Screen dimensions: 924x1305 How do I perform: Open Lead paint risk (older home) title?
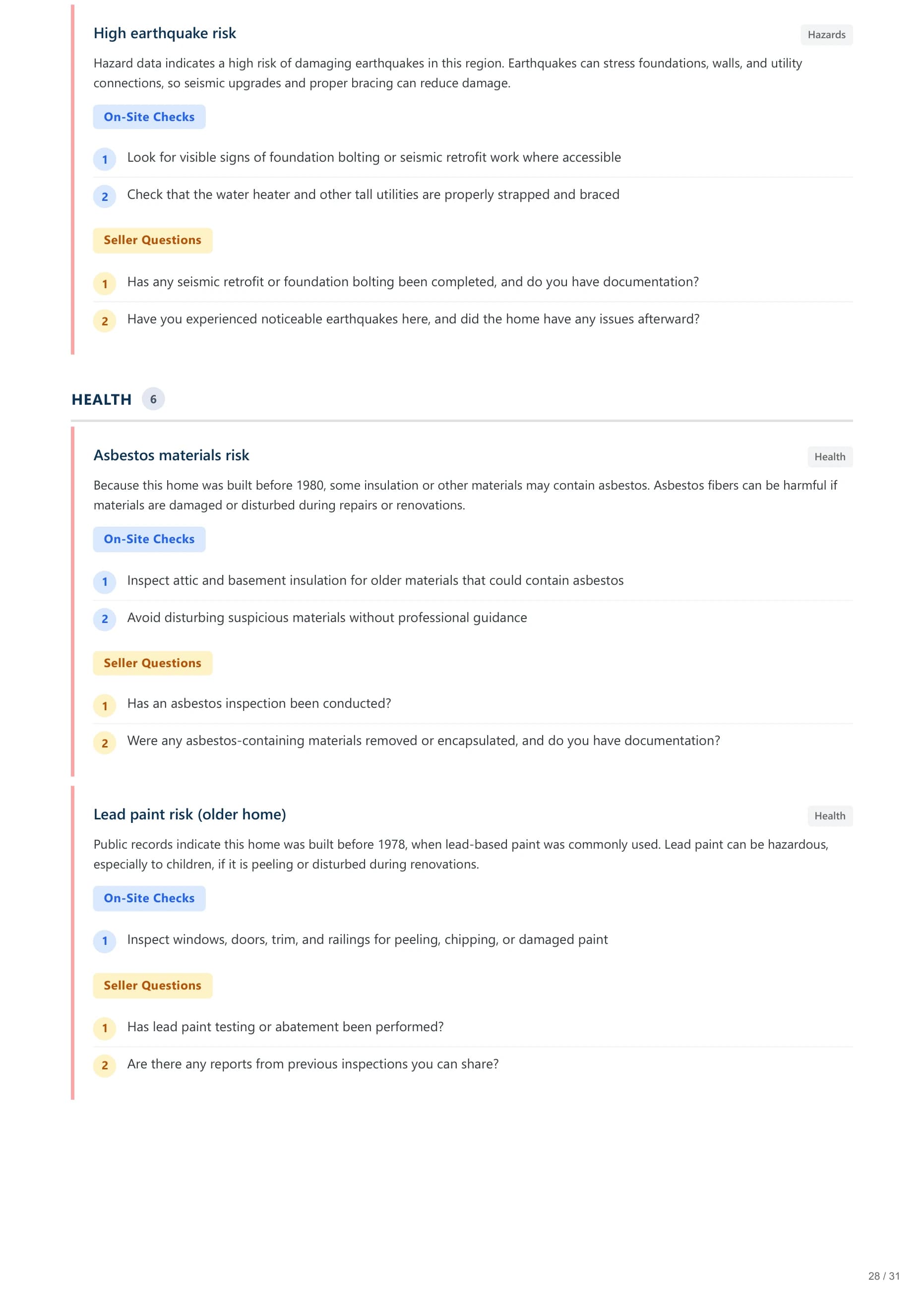point(189,814)
